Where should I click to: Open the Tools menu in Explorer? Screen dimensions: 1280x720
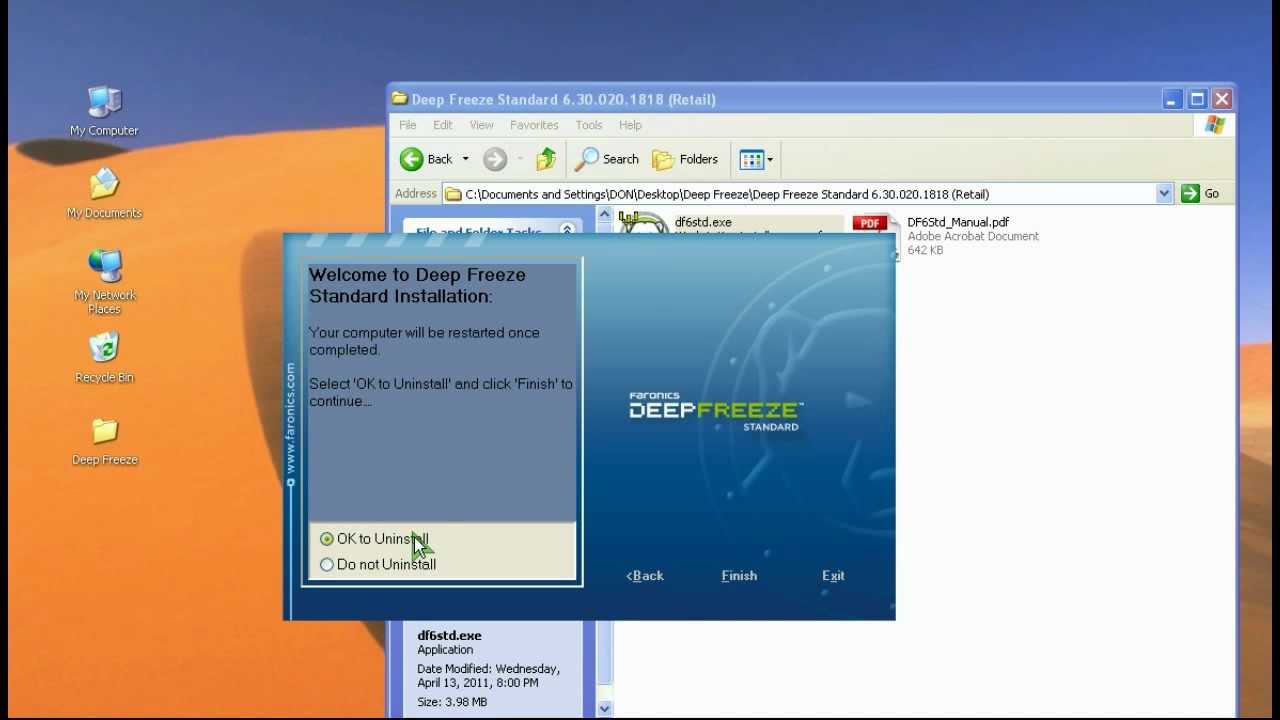588,125
